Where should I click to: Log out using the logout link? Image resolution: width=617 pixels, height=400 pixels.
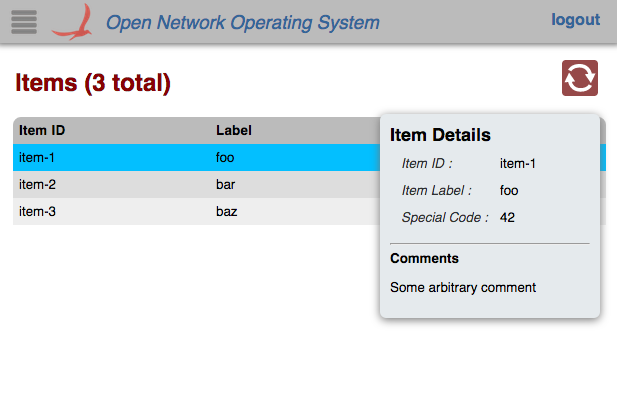coord(575,20)
